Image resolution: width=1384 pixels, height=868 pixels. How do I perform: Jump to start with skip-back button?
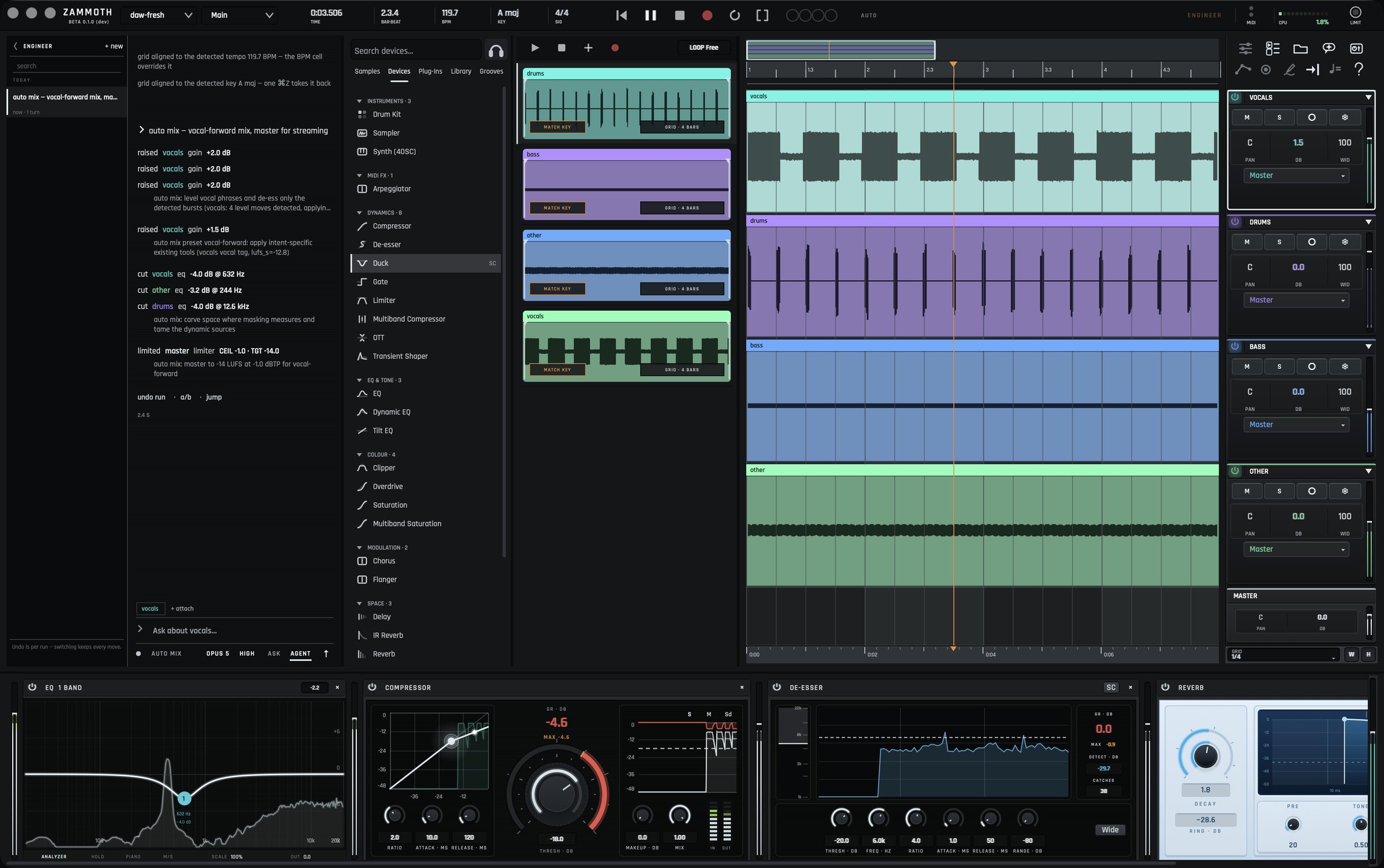(621, 16)
